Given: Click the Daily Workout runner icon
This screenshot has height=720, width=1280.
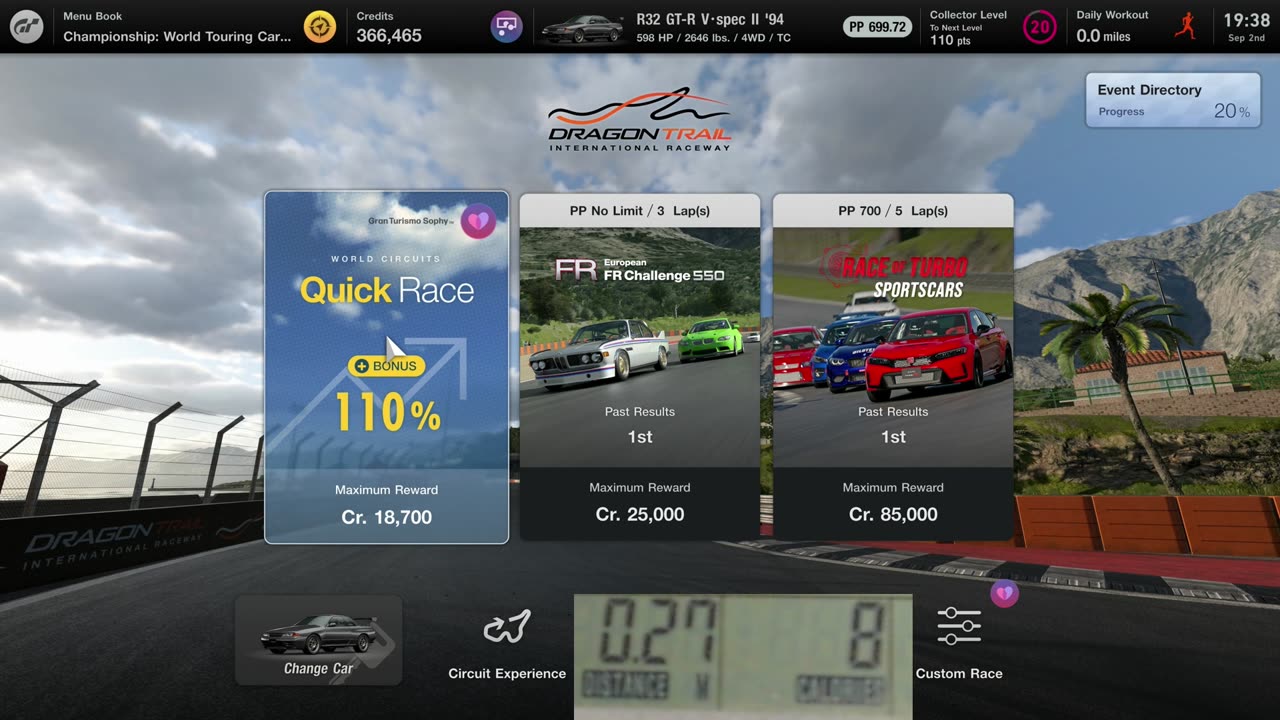Looking at the screenshot, I should [1185, 26].
